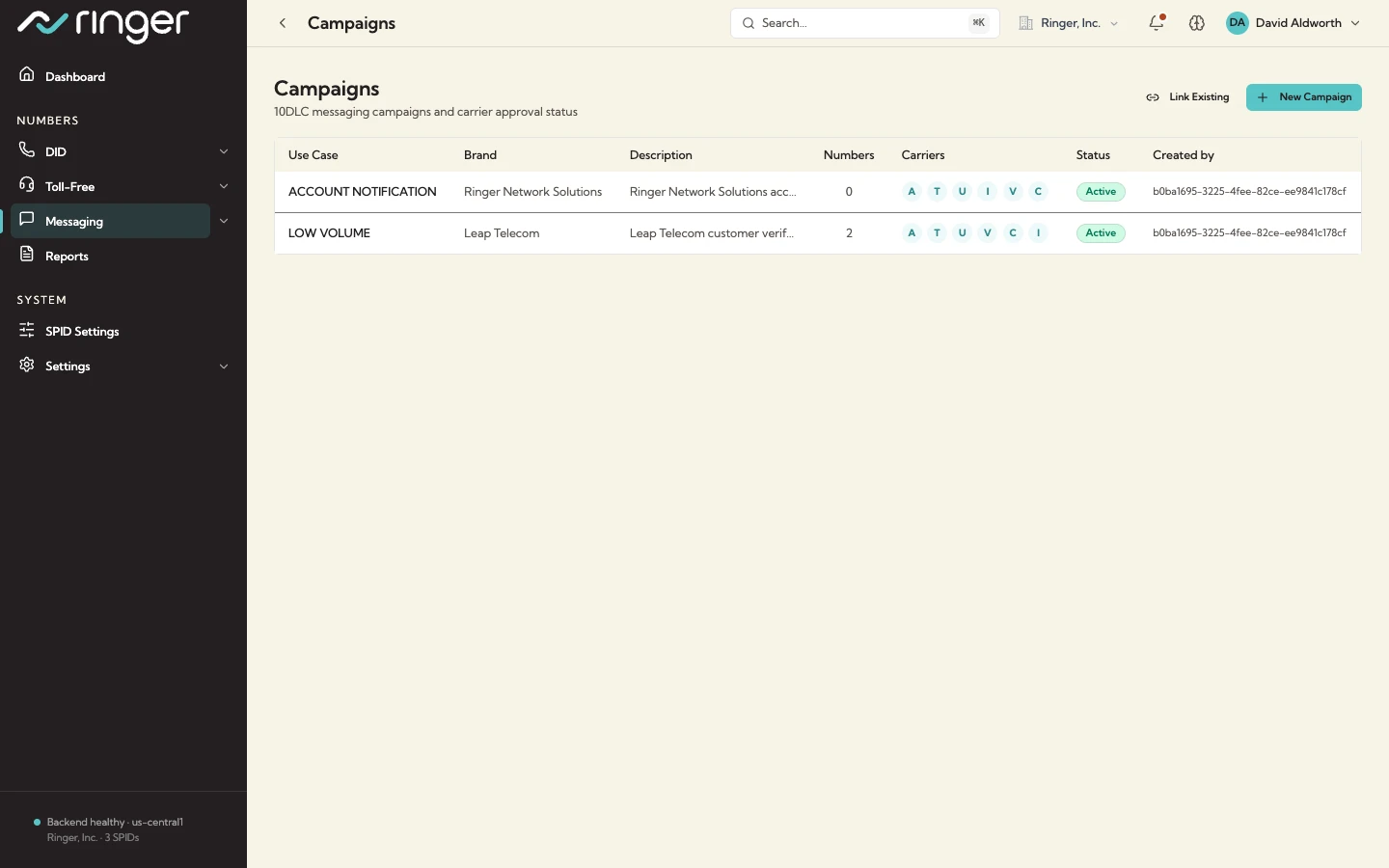Click the Numbers column header
The image size is (1389, 868).
(x=849, y=155)
